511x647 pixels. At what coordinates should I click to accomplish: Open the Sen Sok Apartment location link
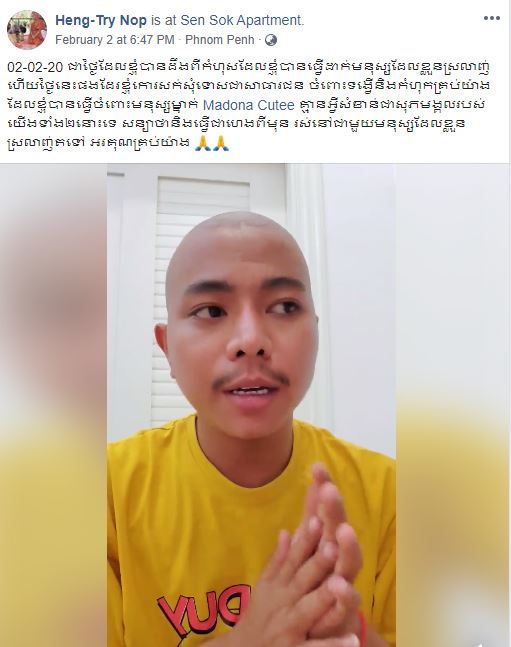coord(242,20)
